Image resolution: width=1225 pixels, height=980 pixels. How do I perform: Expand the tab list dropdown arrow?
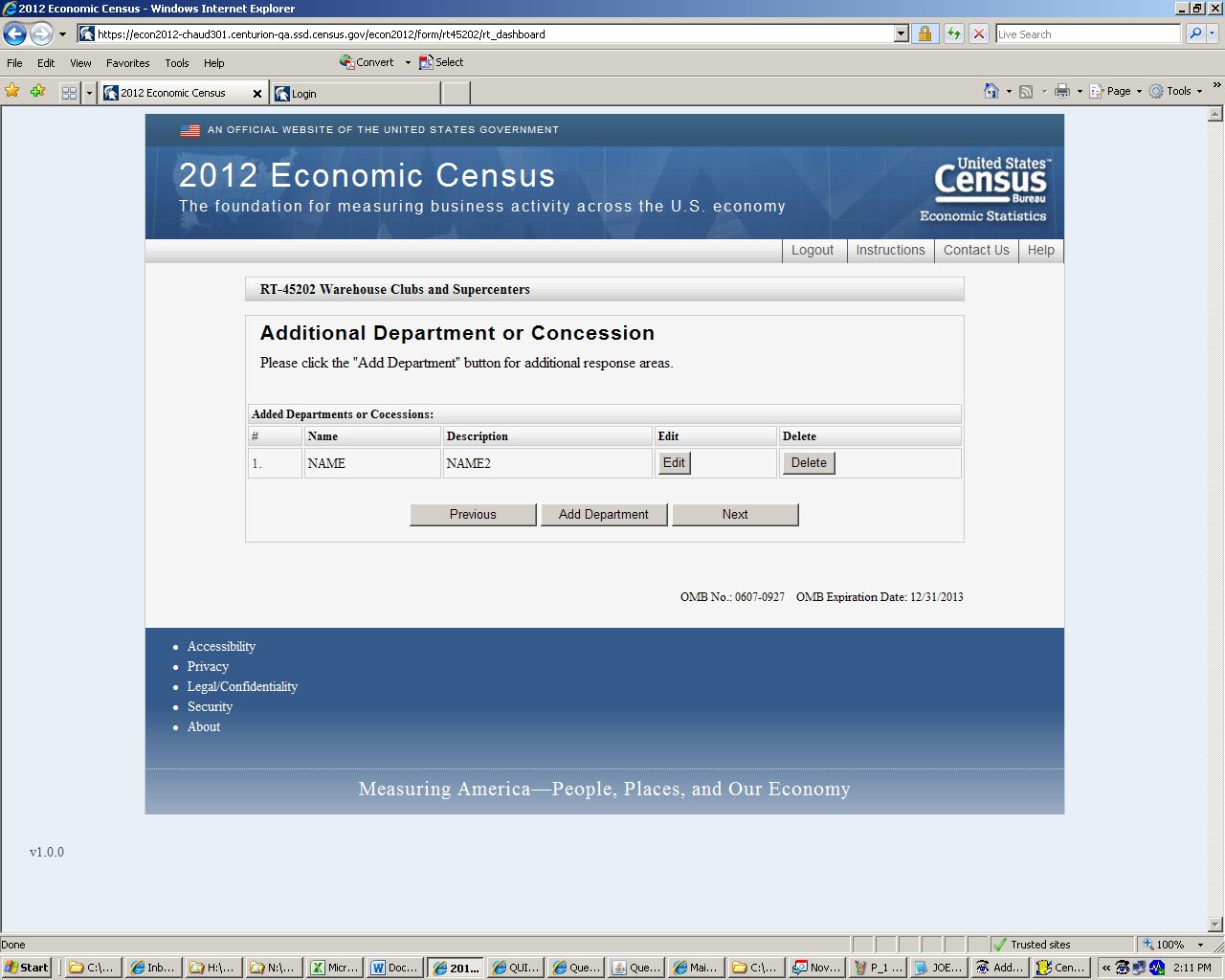click(x=89, y=93)
